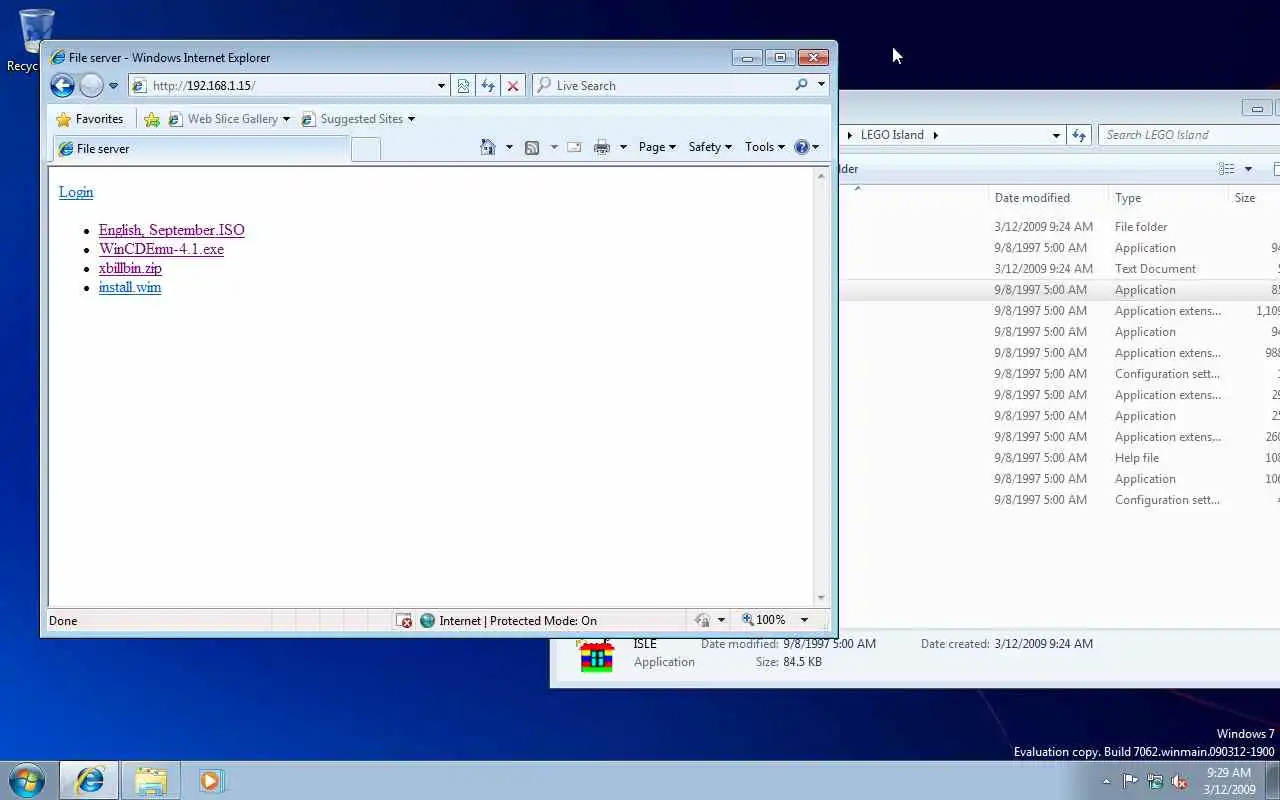Screen dimensions: 1280x800
Task: Click the Explorer change view icon
Action: (1227, 169)
